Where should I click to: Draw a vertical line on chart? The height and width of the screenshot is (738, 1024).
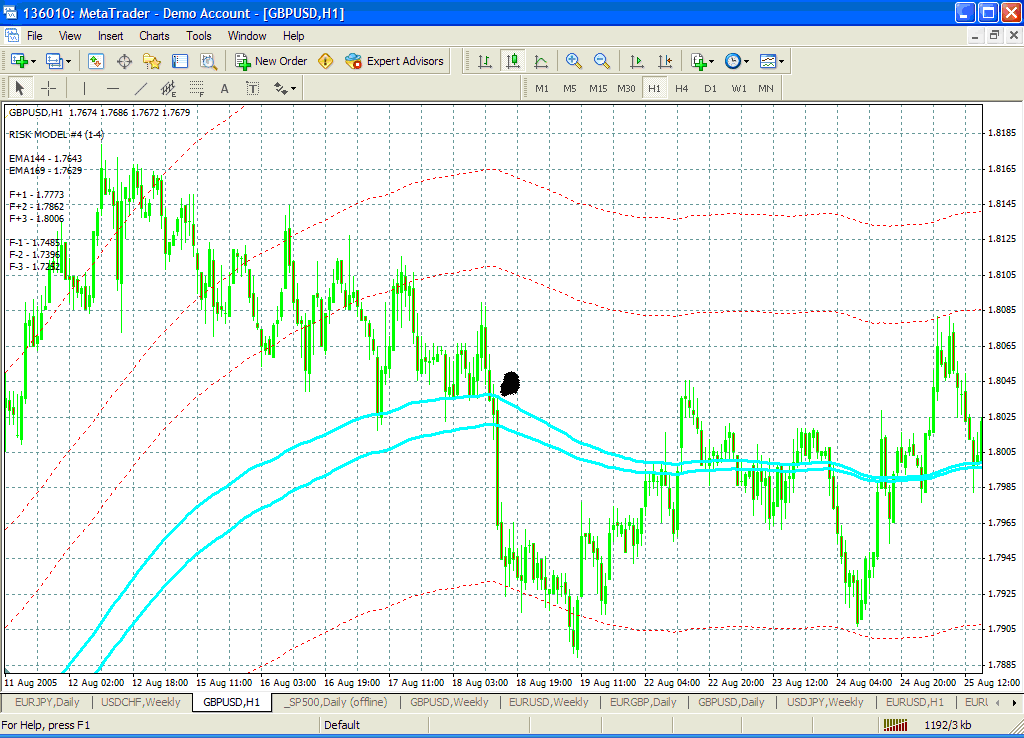pyautogui.click(x=84, y=88)
